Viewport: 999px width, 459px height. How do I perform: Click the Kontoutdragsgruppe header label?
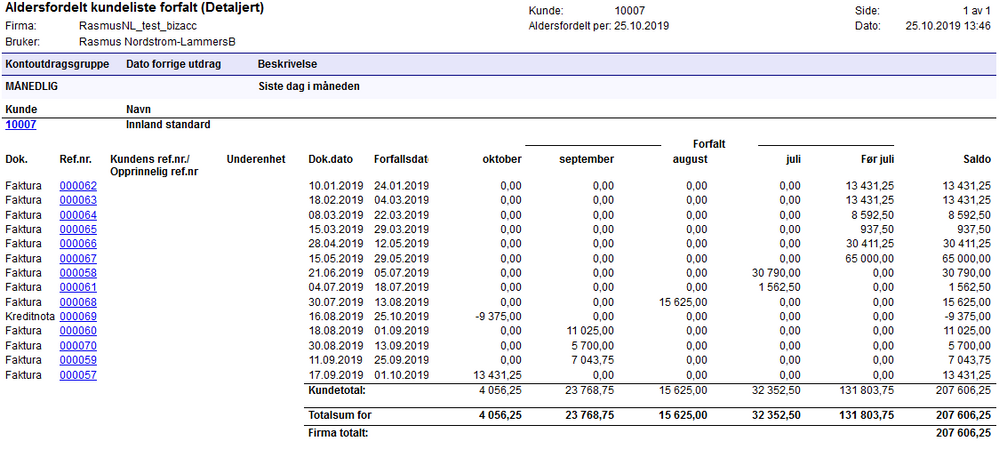57,64
